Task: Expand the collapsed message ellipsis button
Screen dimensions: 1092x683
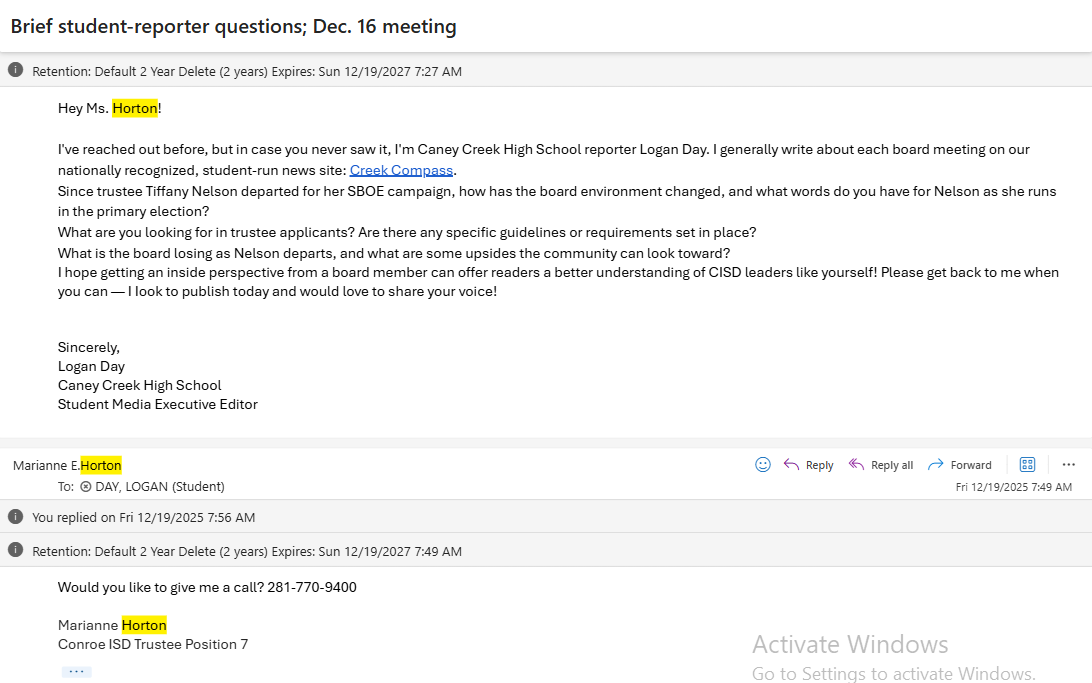Action: click(77, 672)
